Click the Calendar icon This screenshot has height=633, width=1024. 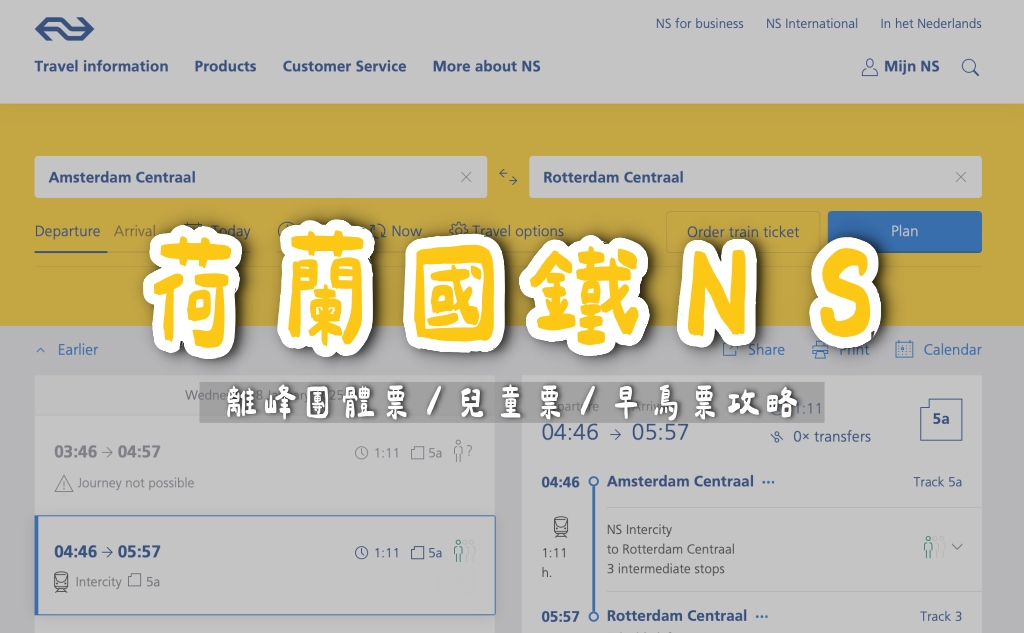click(x=904, y=349)
